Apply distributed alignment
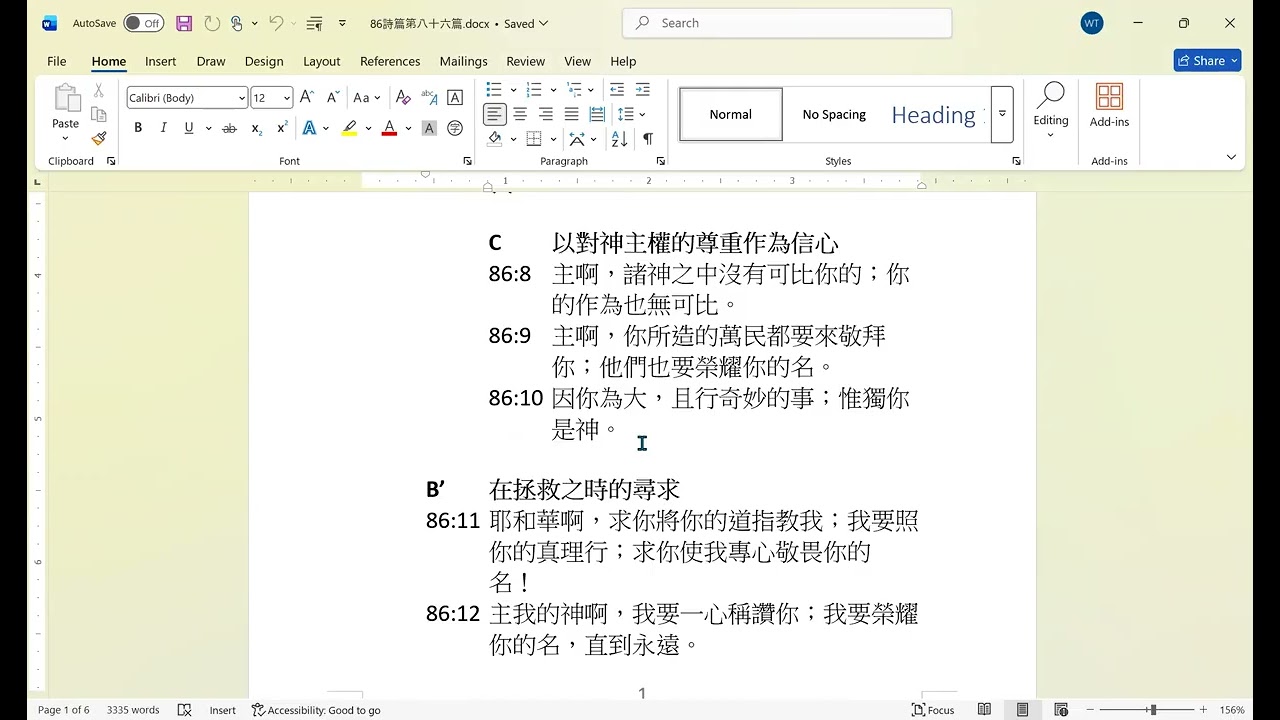1280x720 pixels. 597,114
